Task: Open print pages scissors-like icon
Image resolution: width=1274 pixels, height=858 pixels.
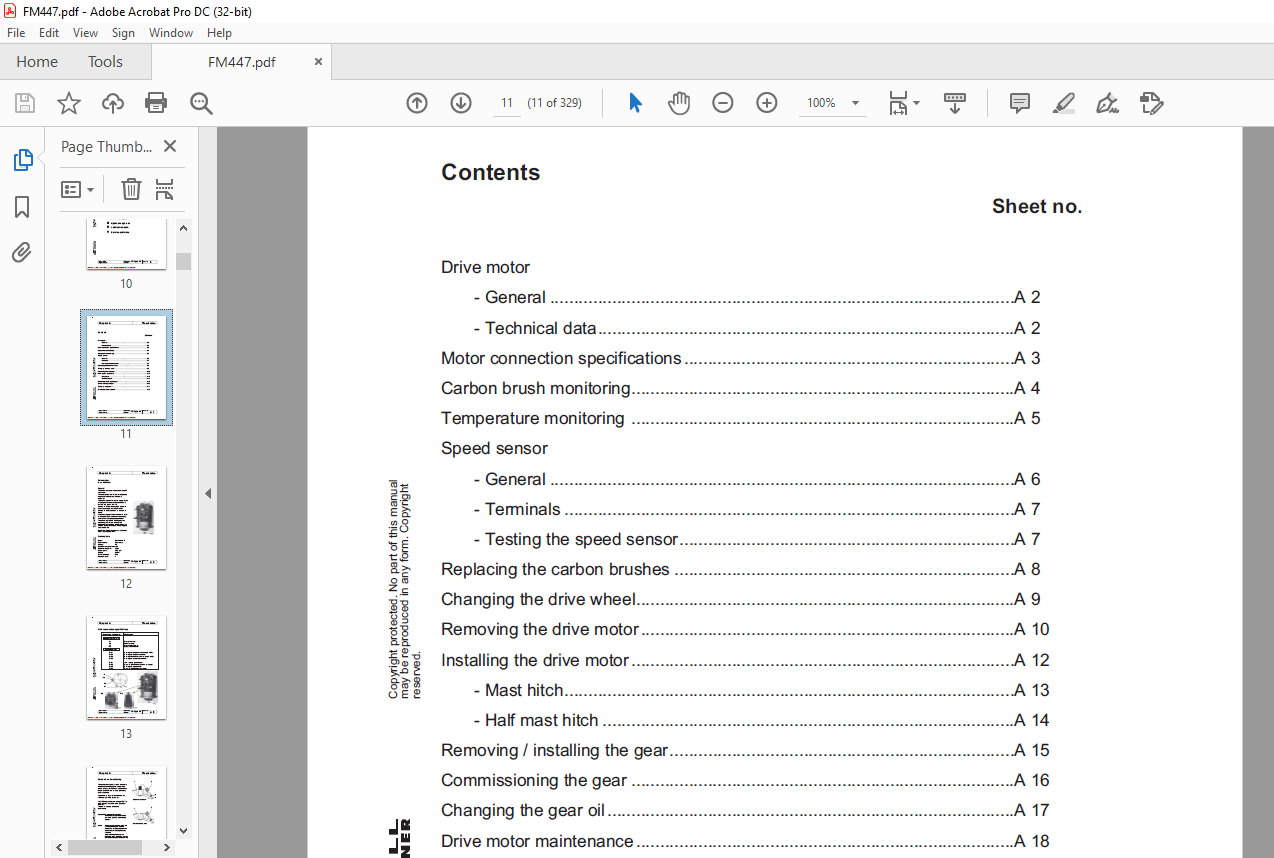Action: (165, 189)
